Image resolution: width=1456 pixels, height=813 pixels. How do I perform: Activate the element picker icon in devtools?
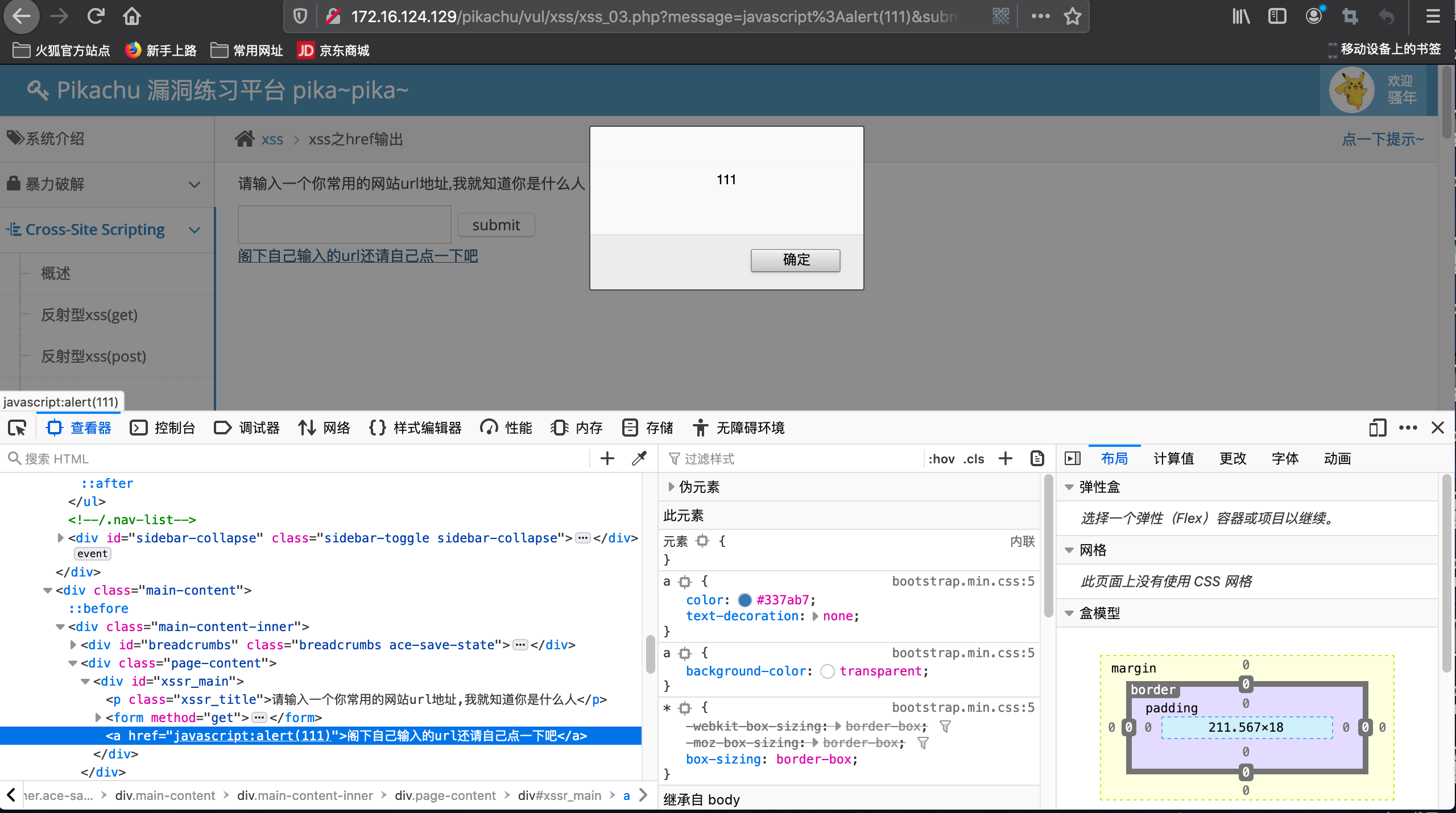click(x=17, y=428)
